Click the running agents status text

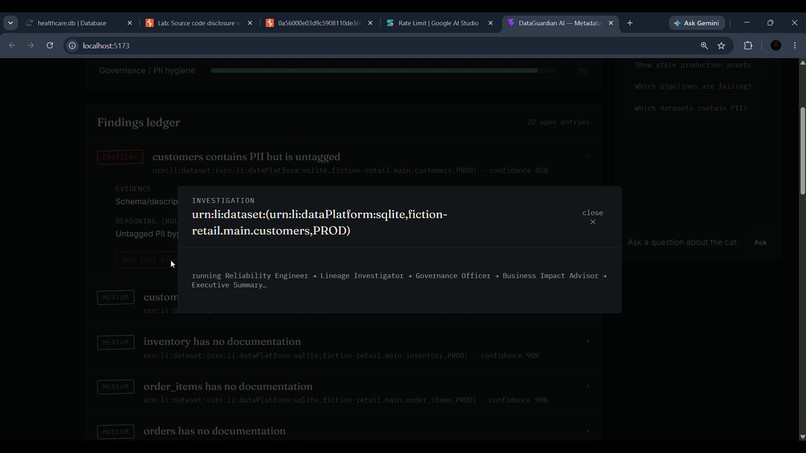point(399,280)
